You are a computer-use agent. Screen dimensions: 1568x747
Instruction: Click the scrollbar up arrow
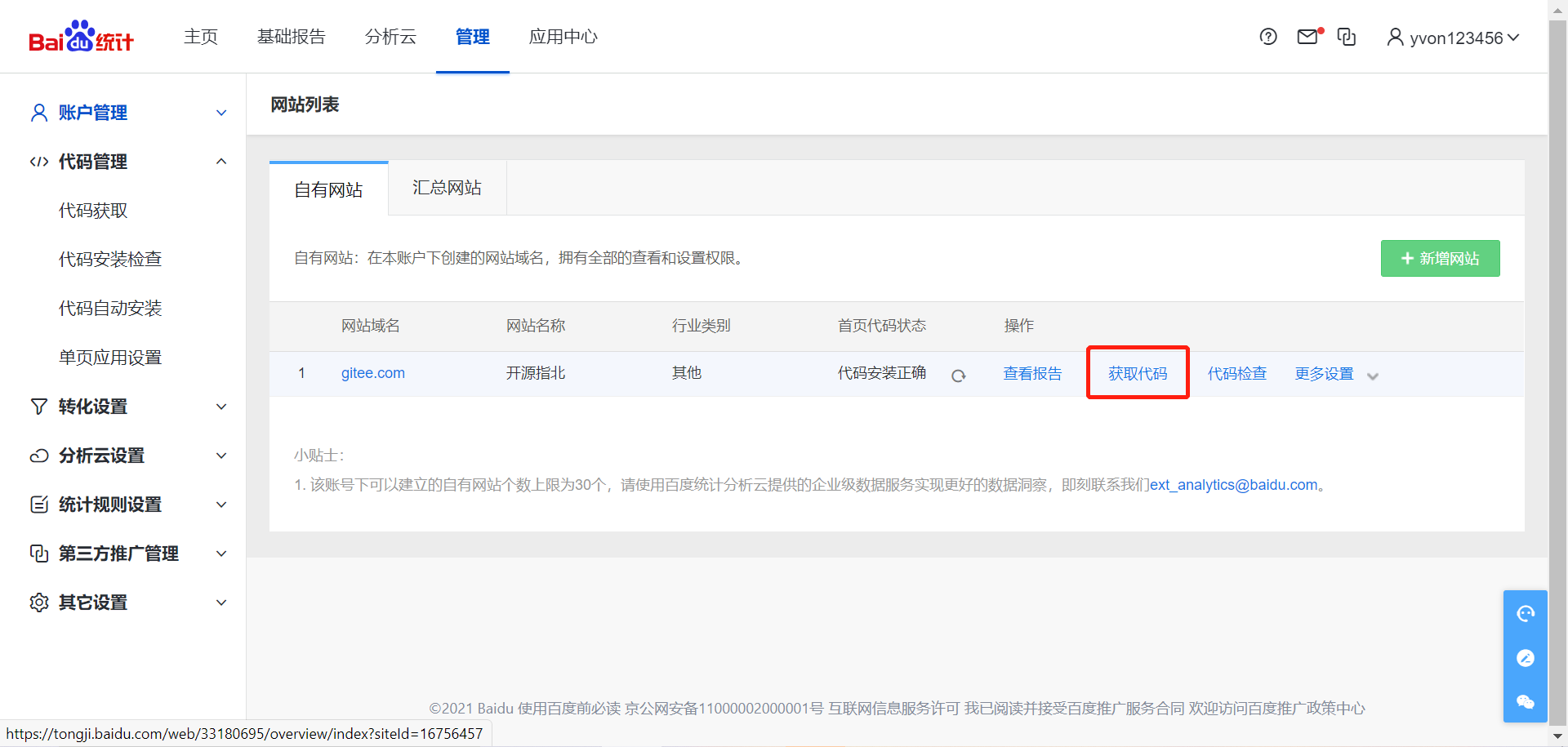pyautogui.click(x=1558, y=9)
